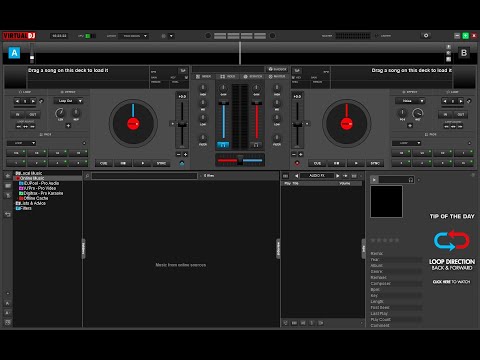480x360 pixels.
Task: Select deck A in the waveform area
Action: pyautogui.click(x=14, y=53)
